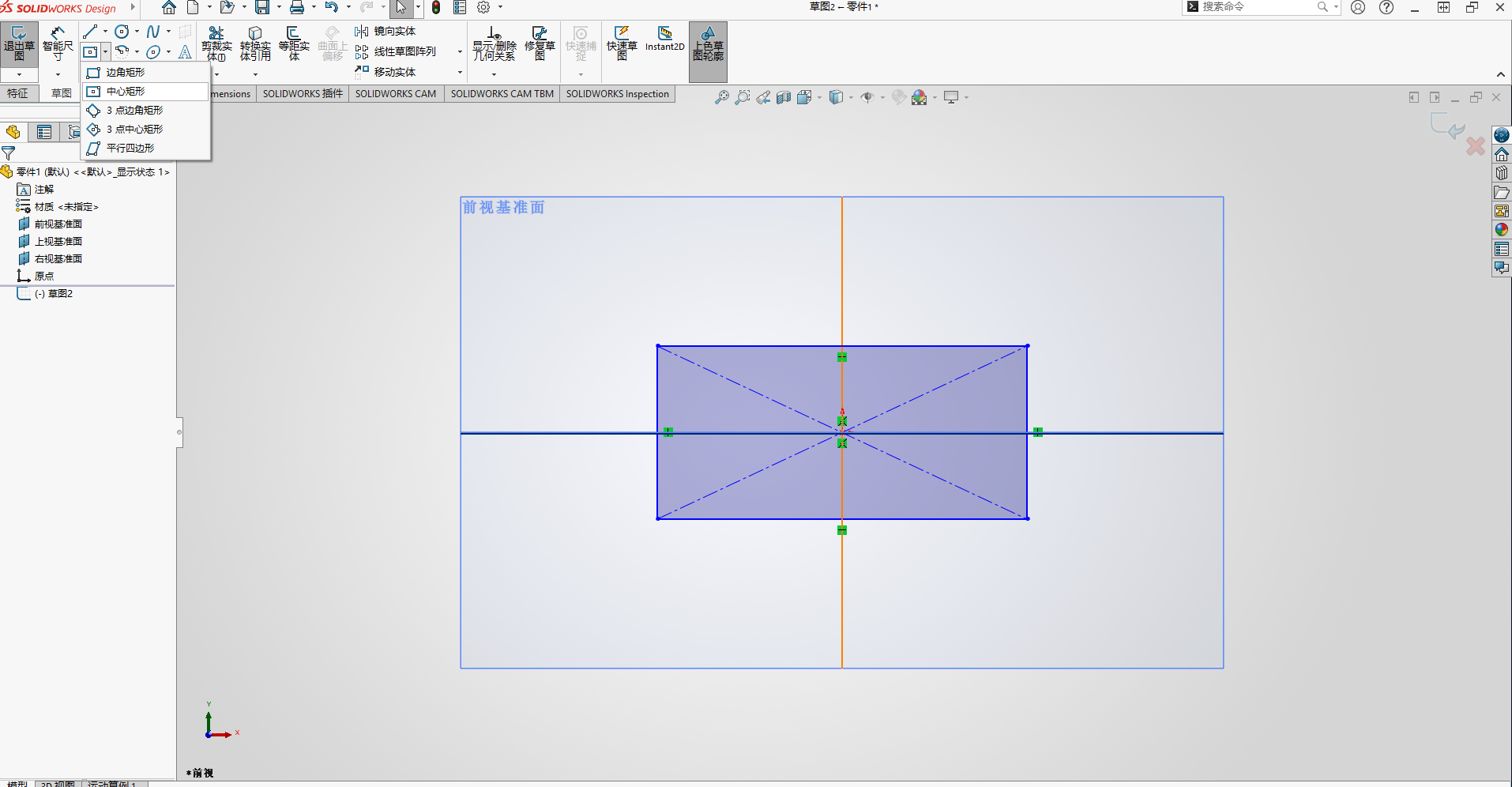The image size is (1512, 787).
Task: Click the Undo icon
Action: click(x=332, y=7)
